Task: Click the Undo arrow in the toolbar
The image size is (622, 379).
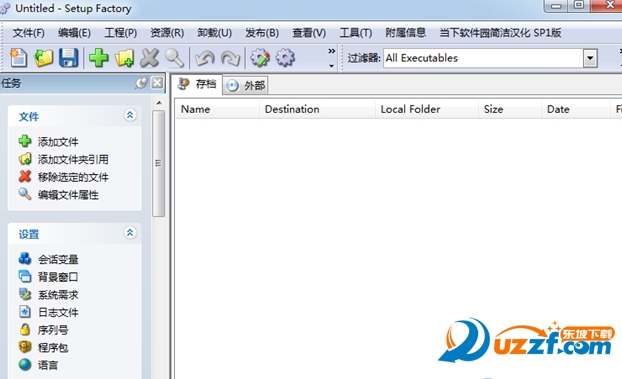Action: [205, 58]
